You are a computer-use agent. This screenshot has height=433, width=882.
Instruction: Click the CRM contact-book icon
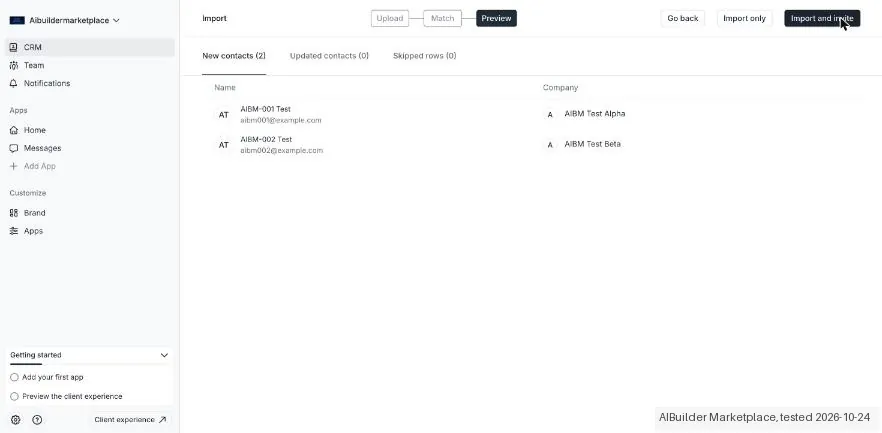point(14,47)
